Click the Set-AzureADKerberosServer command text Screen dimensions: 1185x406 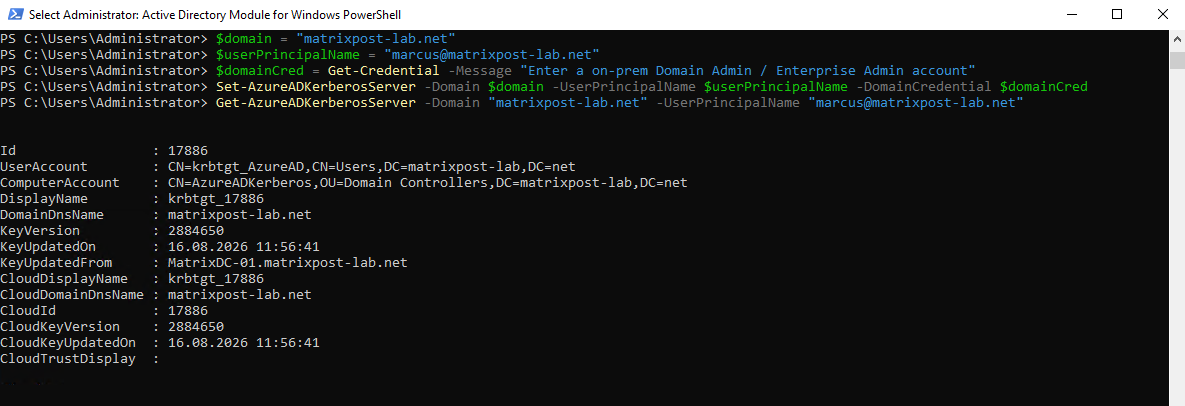[316, 87]
